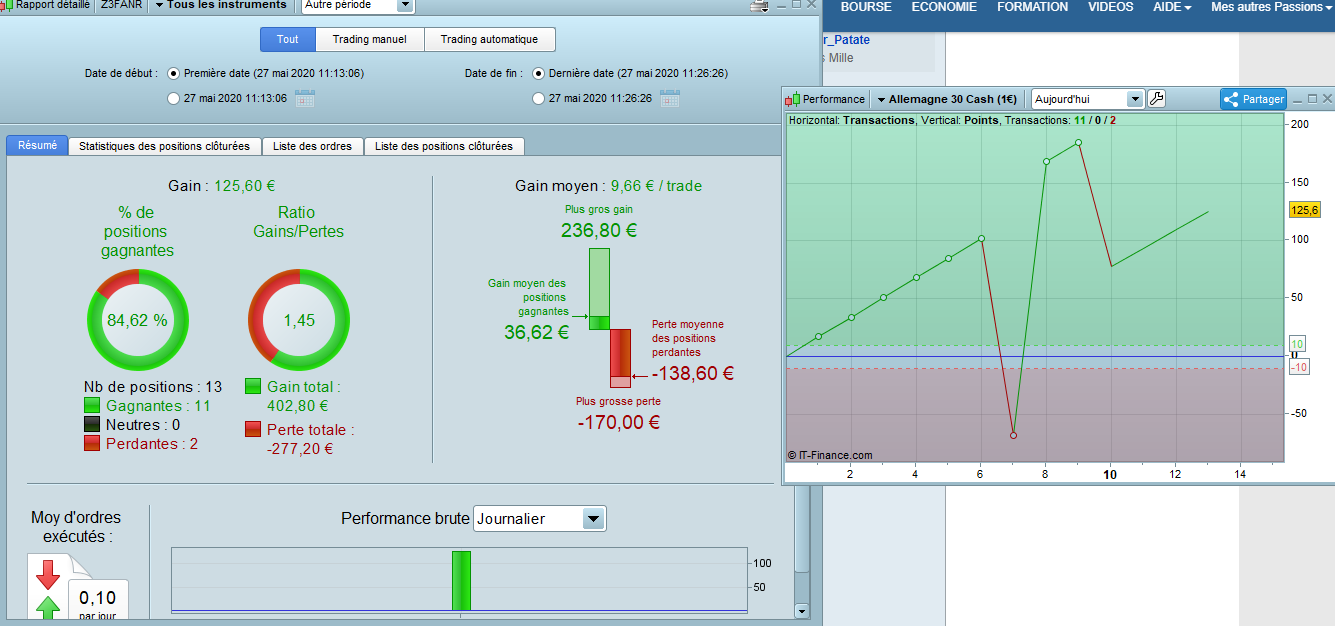Open the VIDEOS website menu
1335x626 pixels.
[x=1110, y=7]
